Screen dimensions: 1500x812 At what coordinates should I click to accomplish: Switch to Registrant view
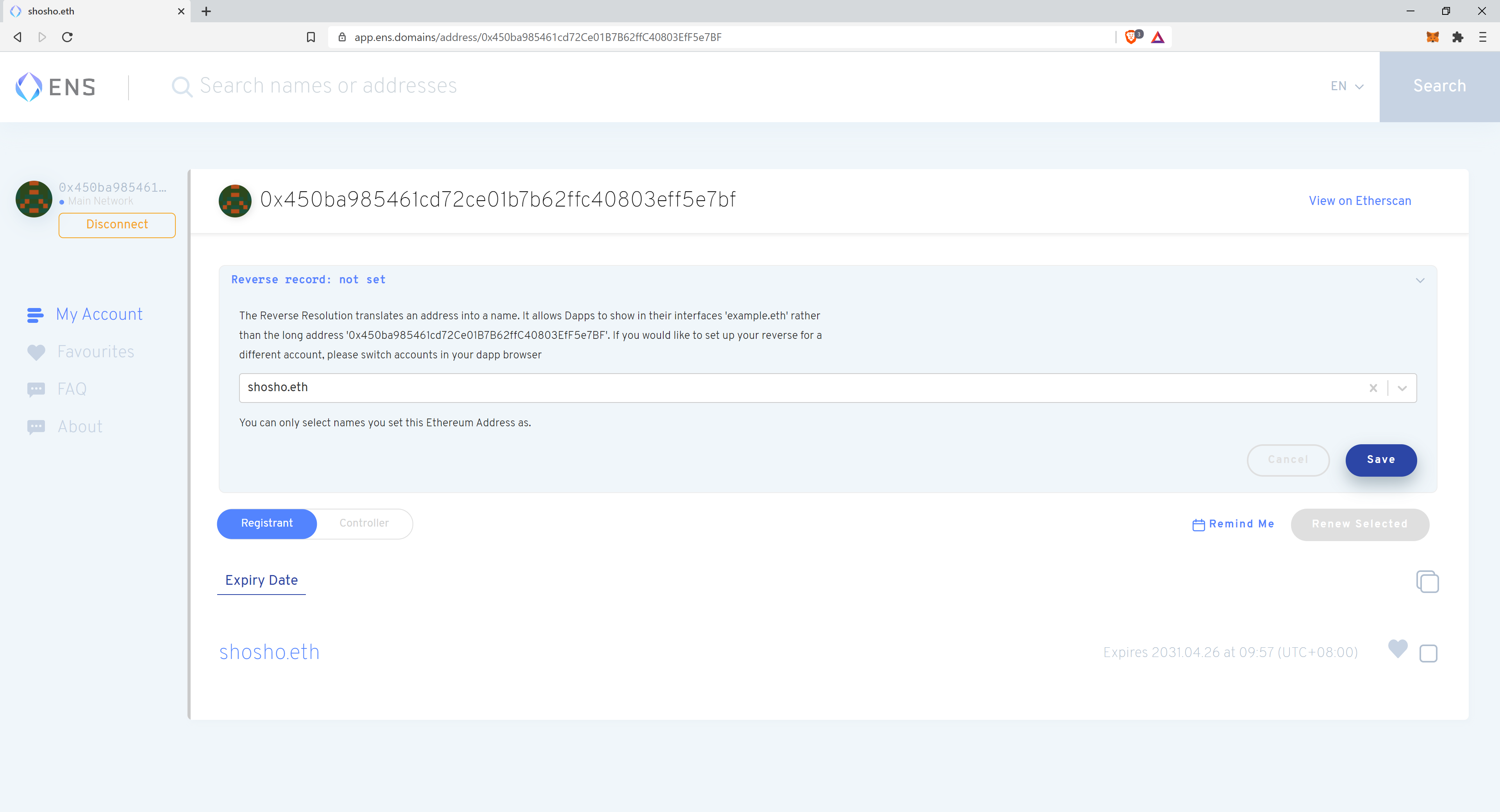[267, 523]
